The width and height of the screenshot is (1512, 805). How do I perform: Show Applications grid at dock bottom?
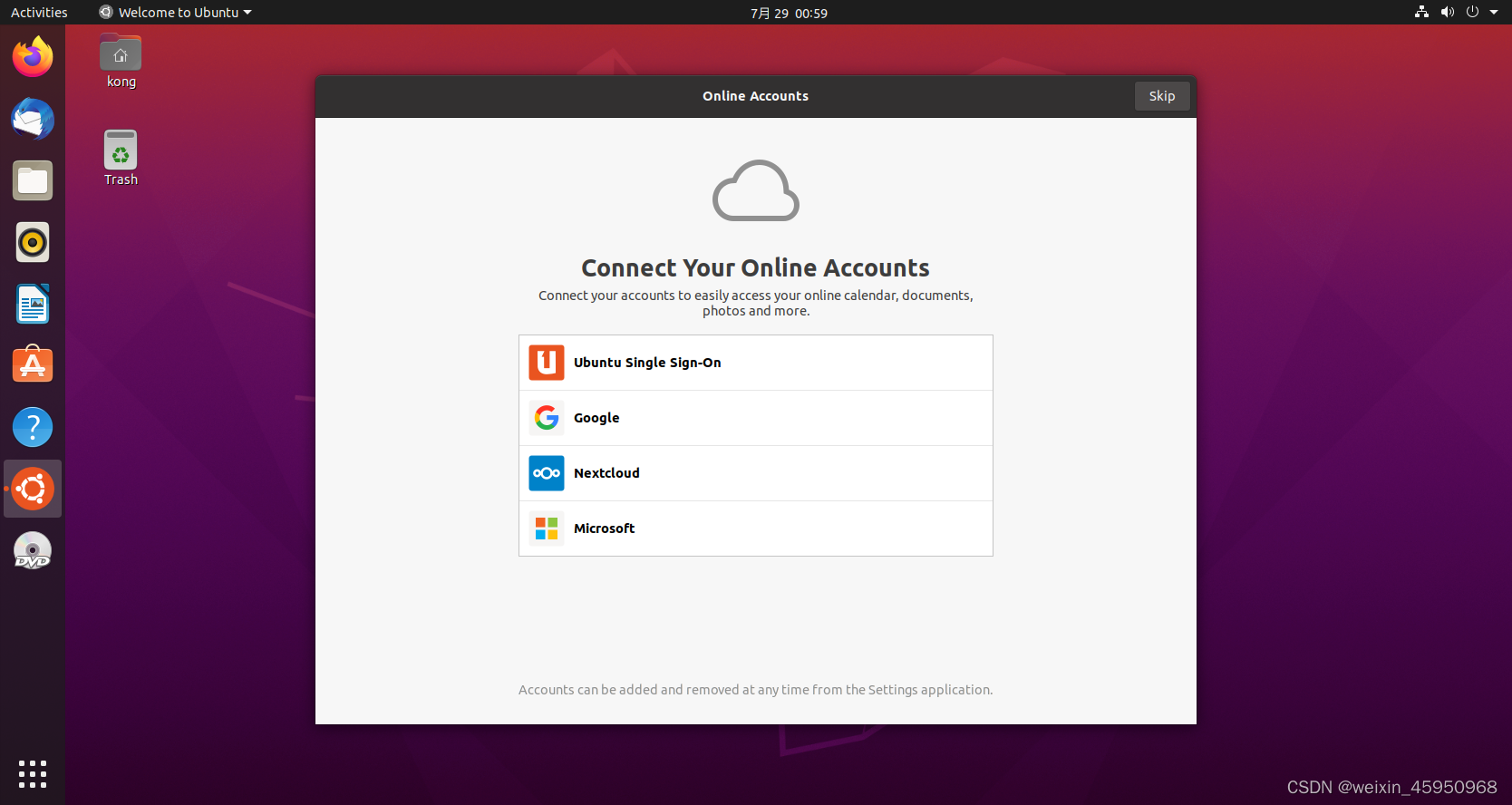click(33, 774)
